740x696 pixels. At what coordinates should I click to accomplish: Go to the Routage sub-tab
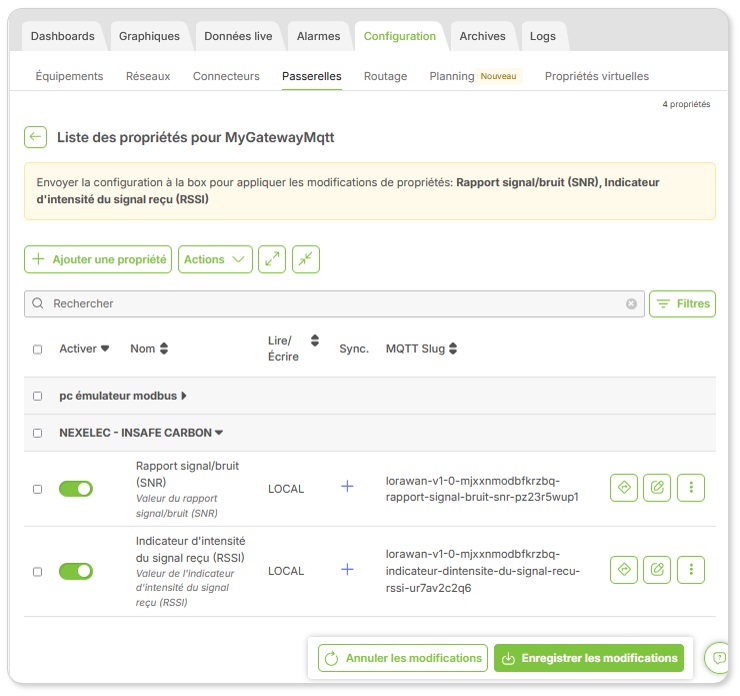click(x=385, y=76)
